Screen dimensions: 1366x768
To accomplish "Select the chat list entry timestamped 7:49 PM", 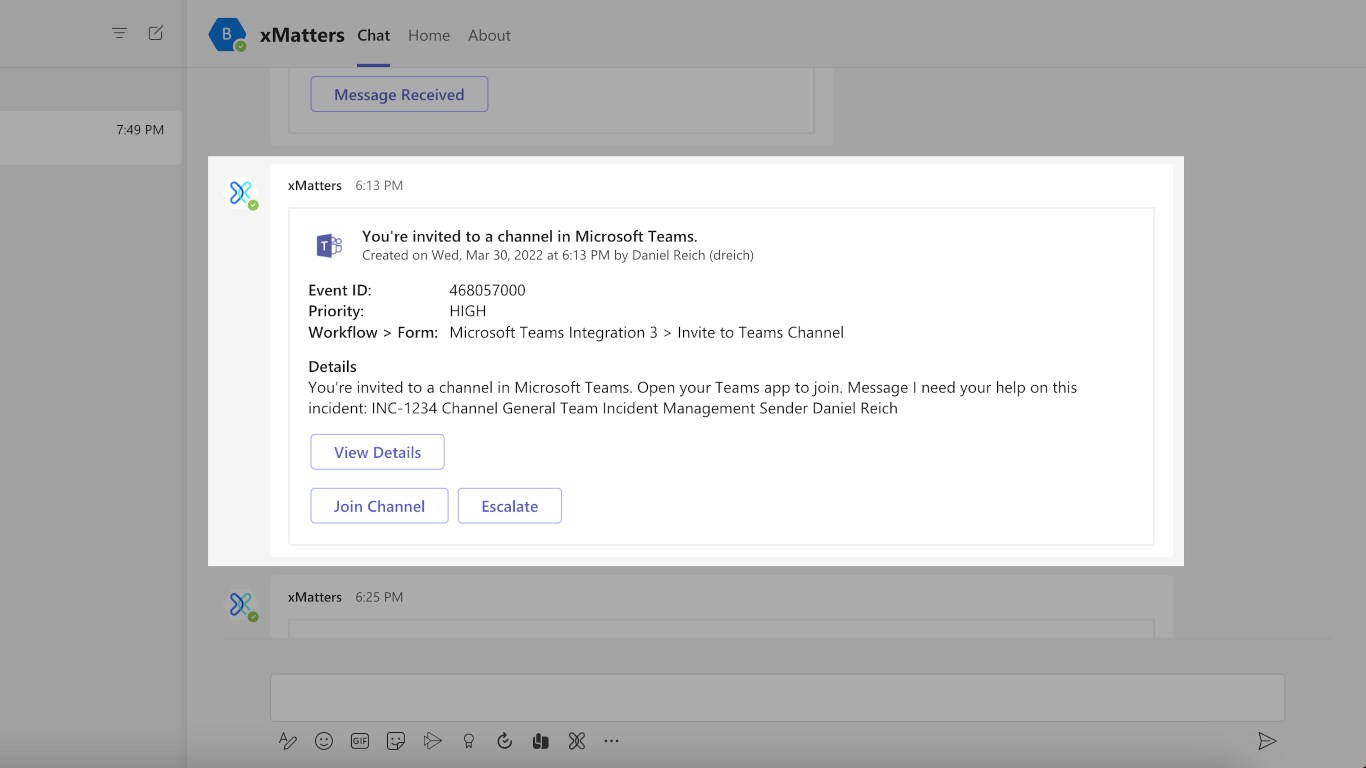I will [91, 138].
